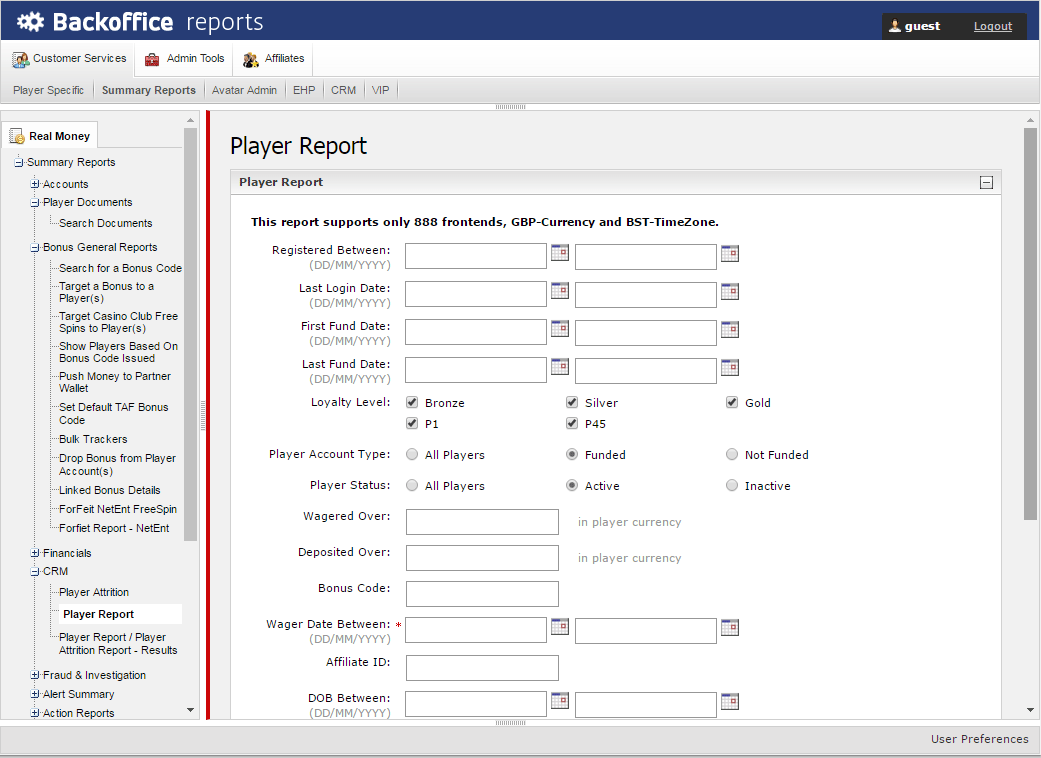The image size is (1041, 758).
Task: Click the main form vertical scrollbar
Action: 1030,322
